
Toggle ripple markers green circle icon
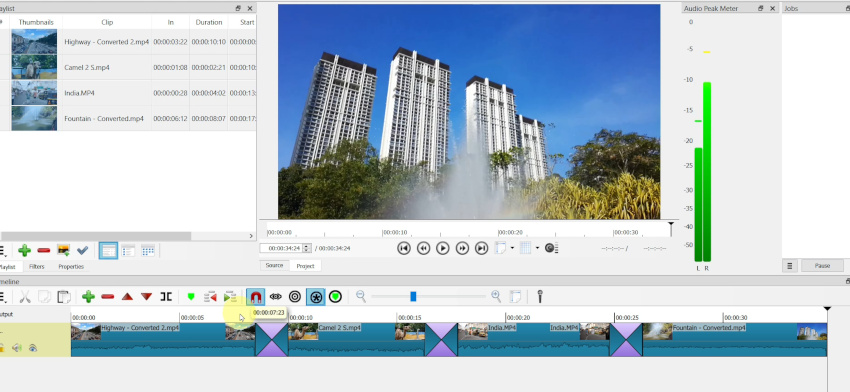coord(336,297)
